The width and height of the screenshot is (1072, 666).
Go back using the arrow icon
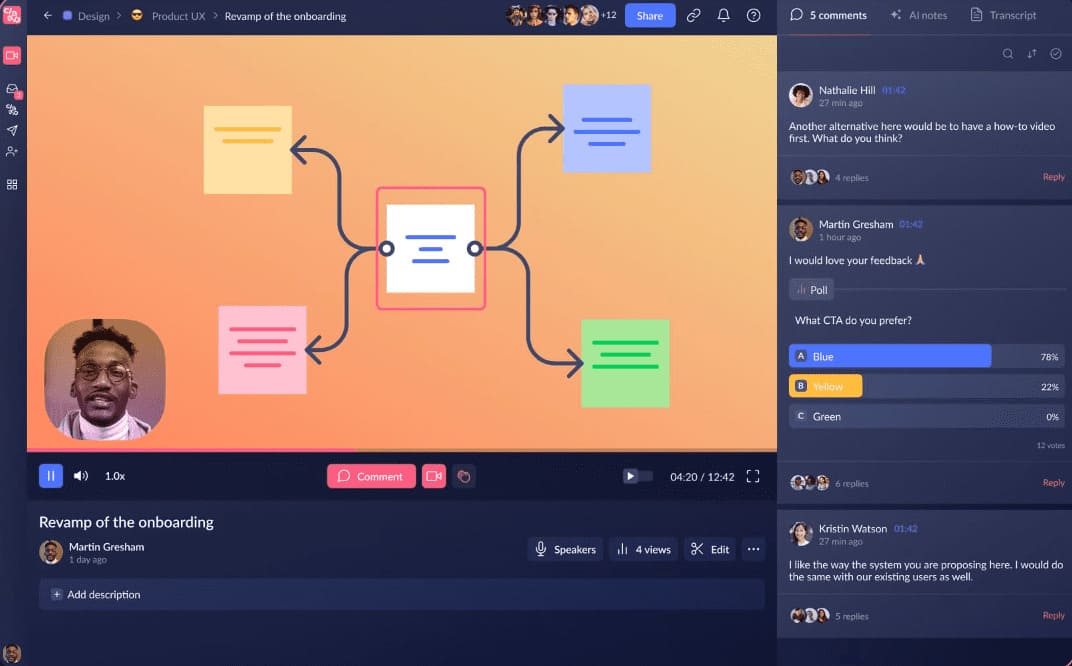[x=47, y=15]
